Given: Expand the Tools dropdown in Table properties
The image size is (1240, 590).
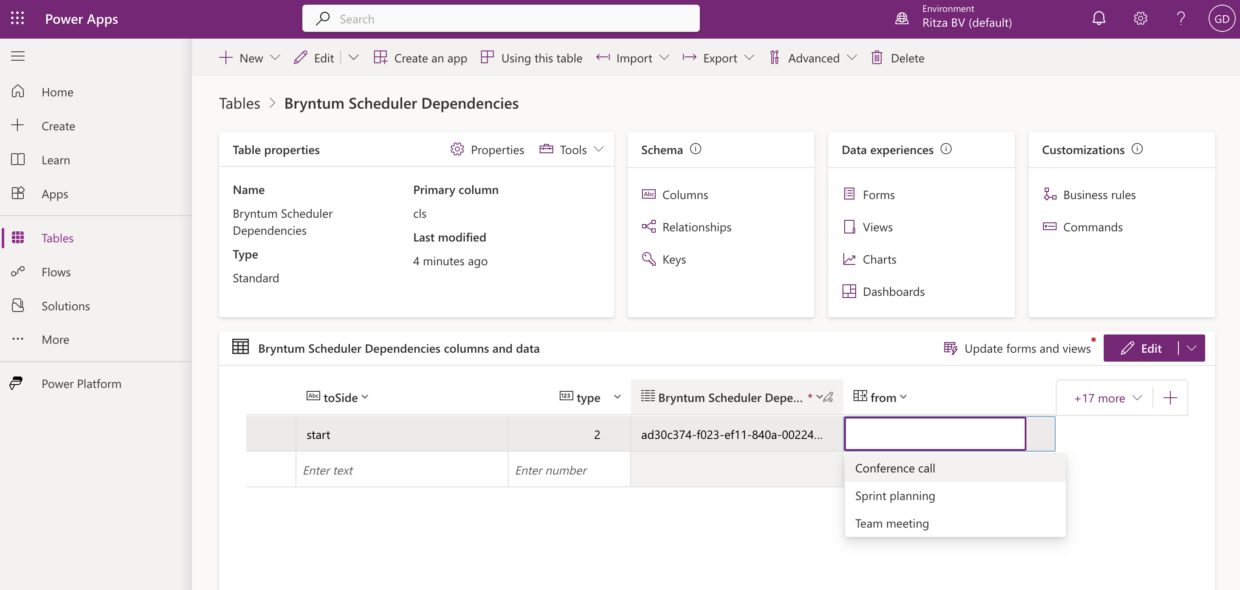Looking at the screenshot, I should (x=571, y=149).
